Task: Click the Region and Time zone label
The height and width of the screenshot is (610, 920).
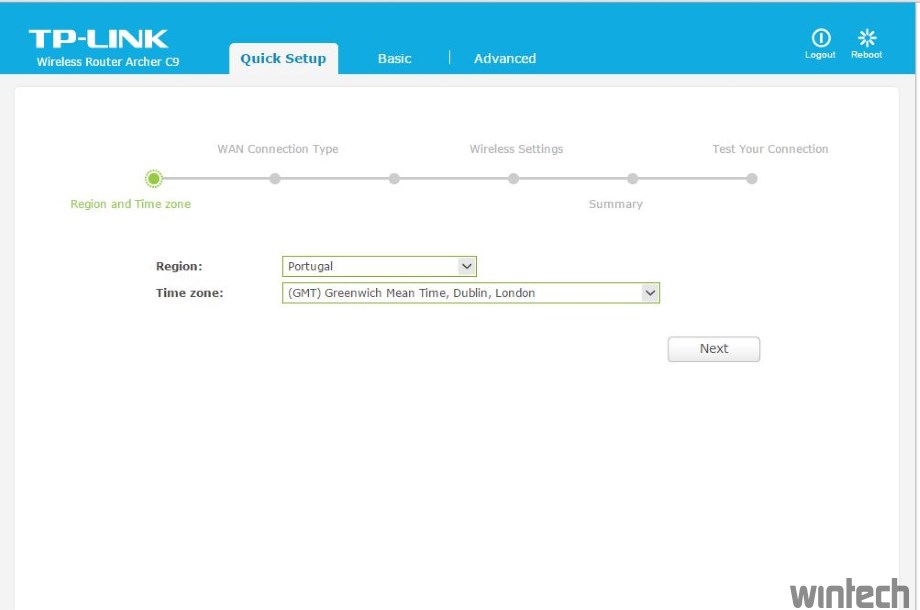Action: 130,204
